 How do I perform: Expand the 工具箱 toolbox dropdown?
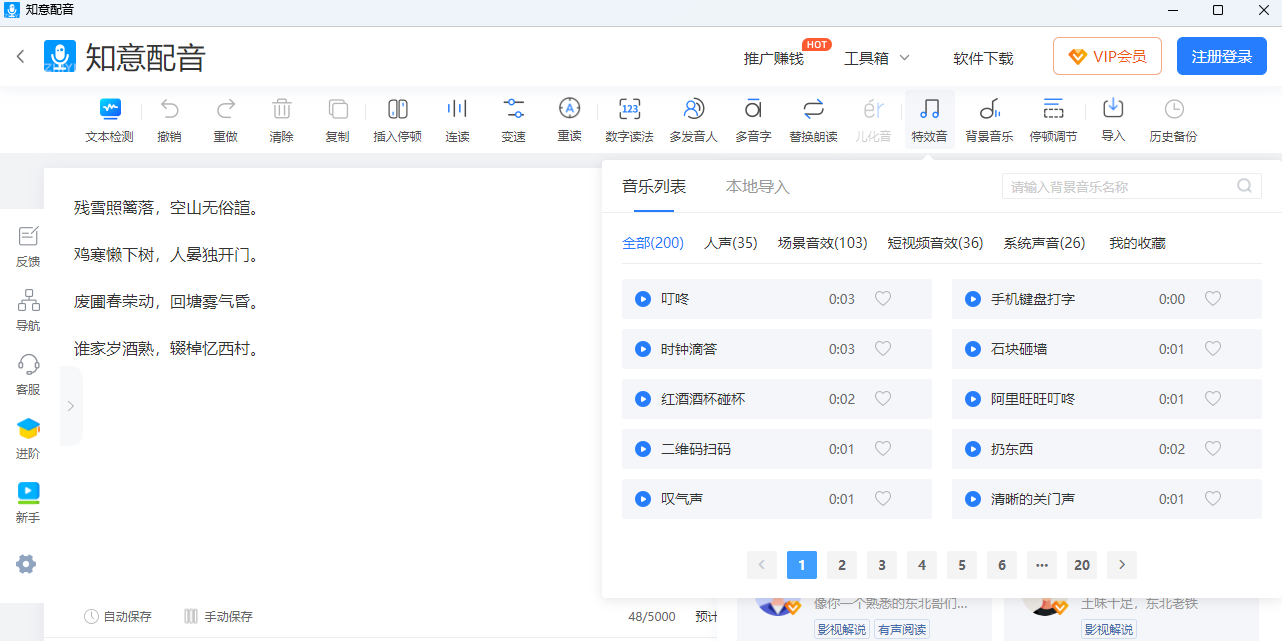click(x=876, y=58)
